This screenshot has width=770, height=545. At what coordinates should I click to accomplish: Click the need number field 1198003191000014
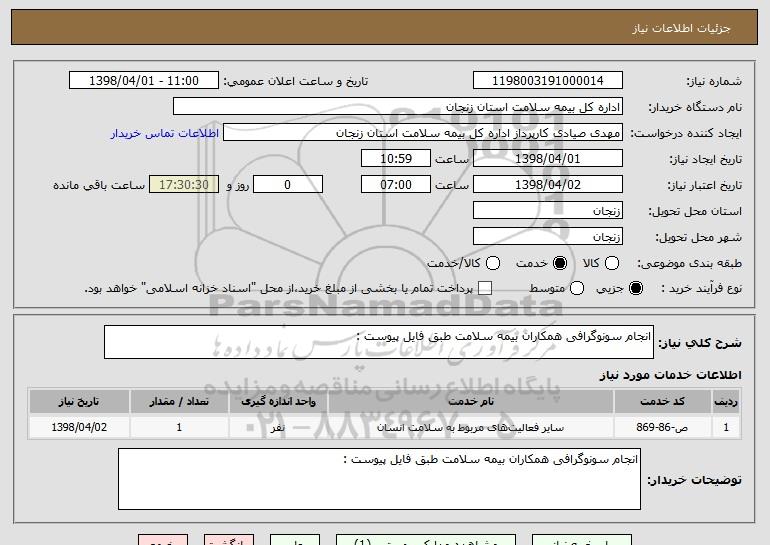[548, 81]
